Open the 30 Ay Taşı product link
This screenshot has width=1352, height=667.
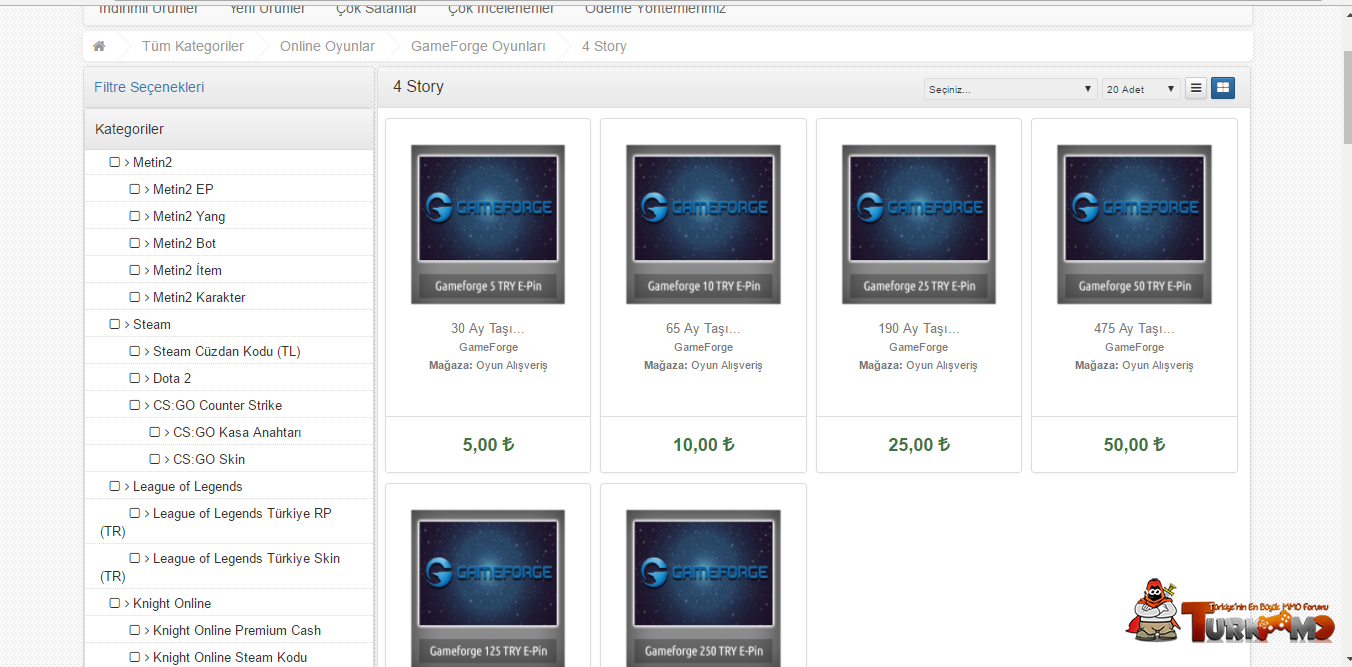[x=488, y=328]
